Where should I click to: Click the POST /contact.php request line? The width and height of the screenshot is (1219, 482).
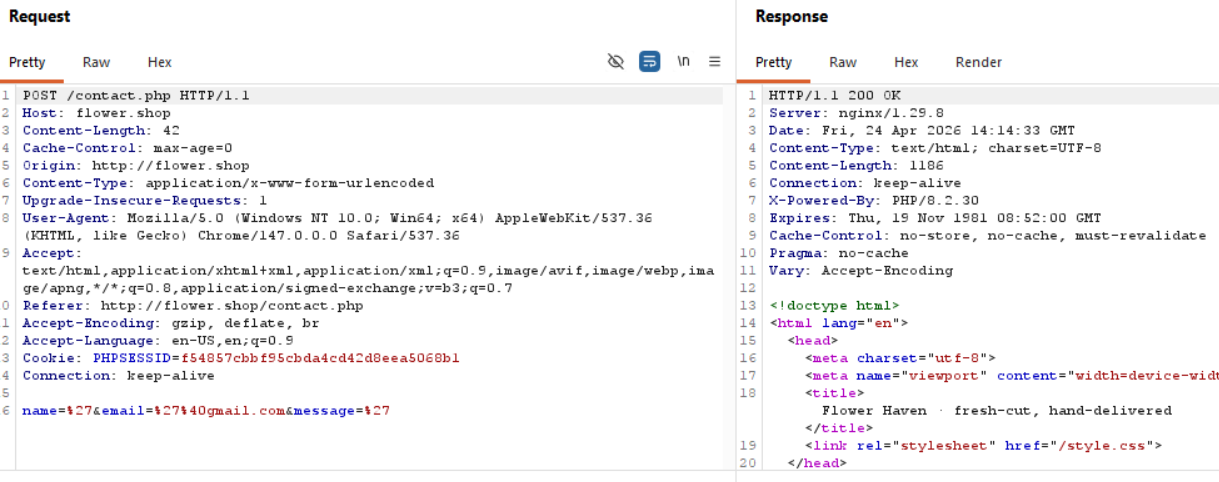[136, 96]
